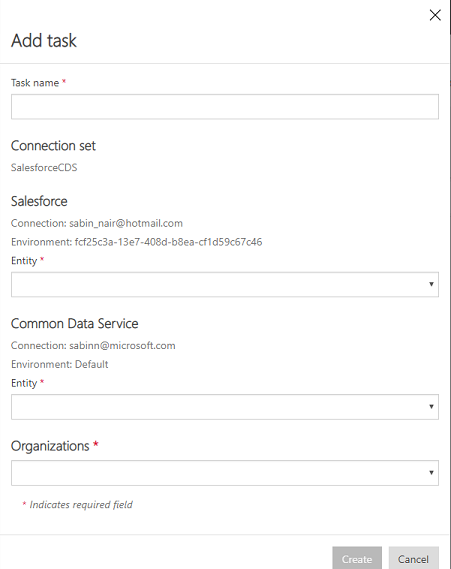Select the SalesforceCDS connection set text
The width and height of the screenshot is (451, 569).
[x=44, y=167]
